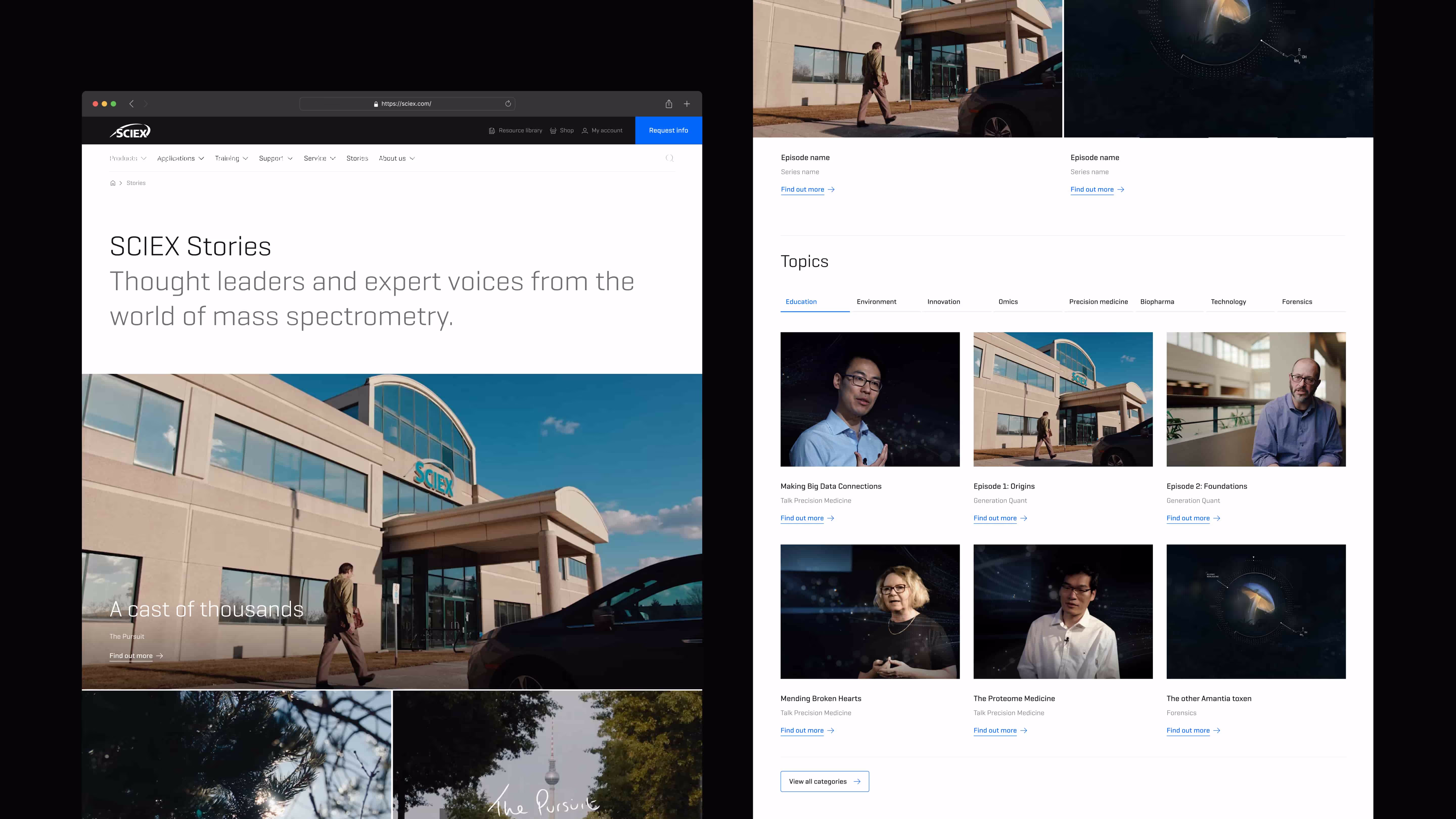
Task: Click Find out more for Episode 2: Foundations
Action: click(x=1193, y=518)
